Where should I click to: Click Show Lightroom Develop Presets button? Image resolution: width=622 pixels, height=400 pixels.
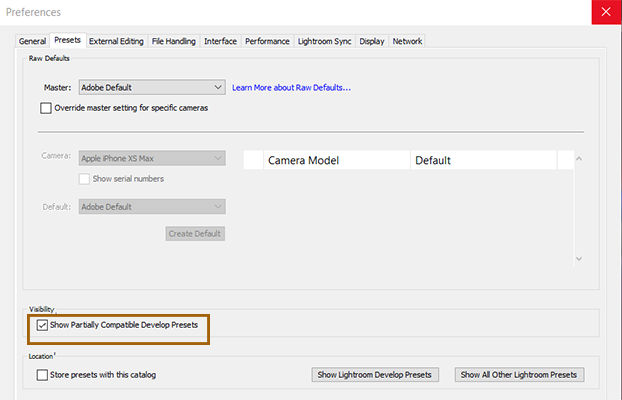point(375,375)
